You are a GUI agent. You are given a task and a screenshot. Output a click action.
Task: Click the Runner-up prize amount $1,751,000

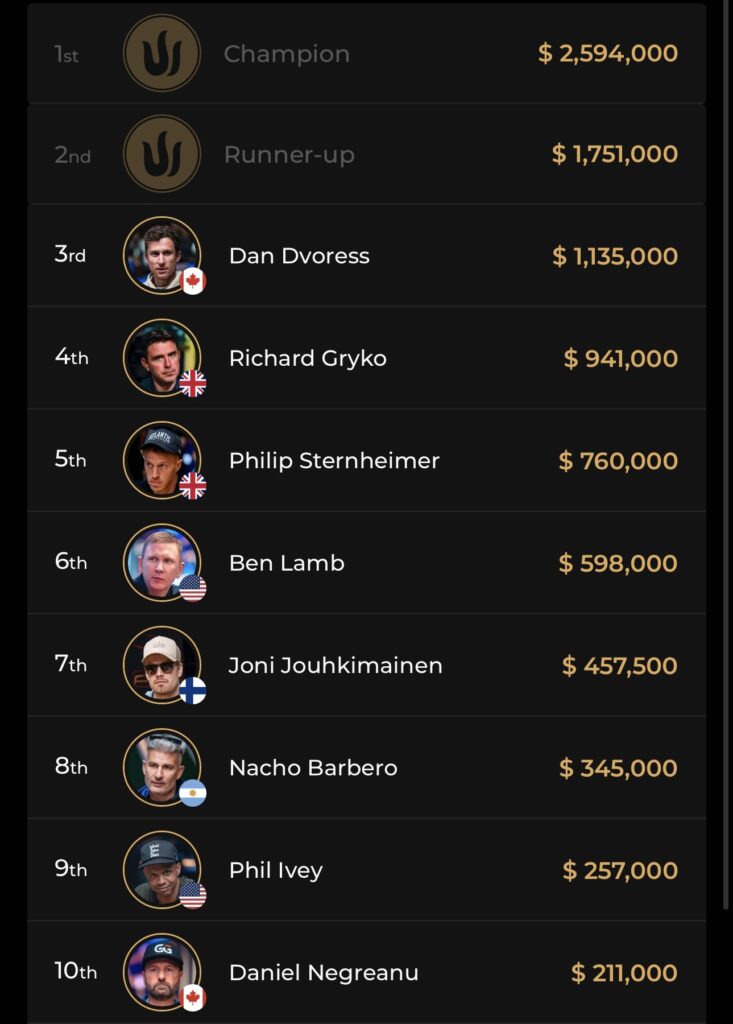(x=614, y=154)
